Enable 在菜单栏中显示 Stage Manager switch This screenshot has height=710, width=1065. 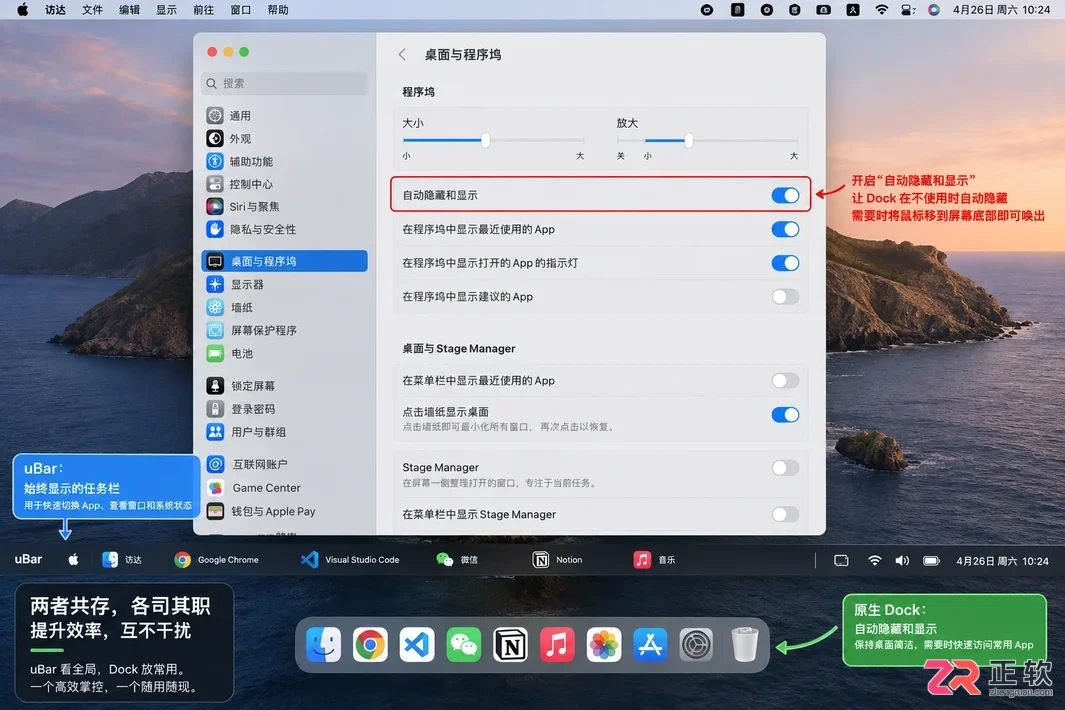pos(785,514)
